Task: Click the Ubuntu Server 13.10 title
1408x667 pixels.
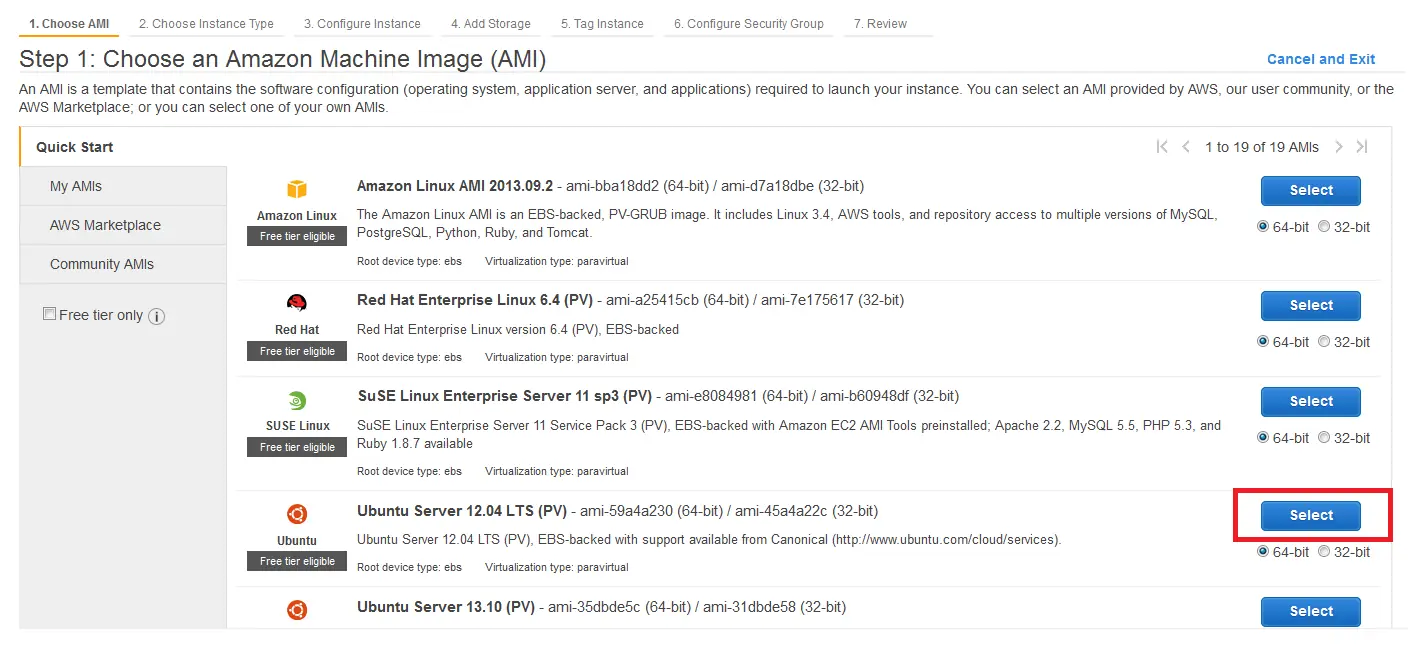Action: (x=446, y=607)
